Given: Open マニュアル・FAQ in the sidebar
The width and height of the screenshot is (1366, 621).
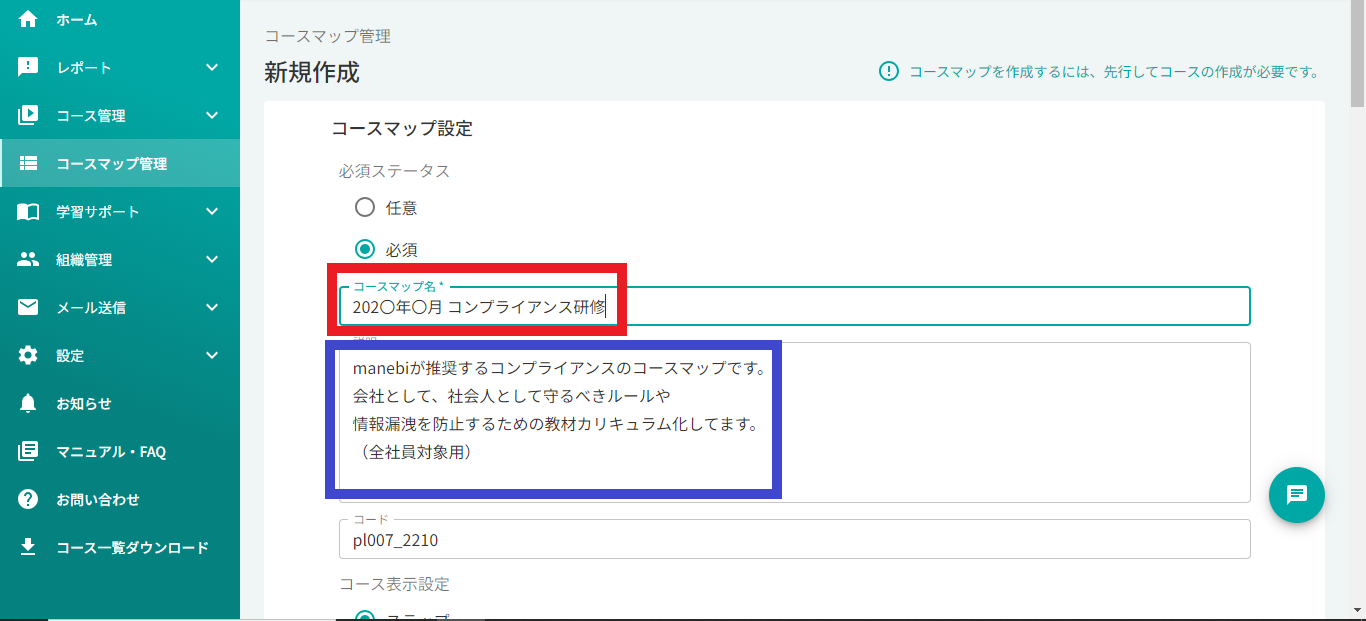Looking at the screenshot, I should (120, 451).
